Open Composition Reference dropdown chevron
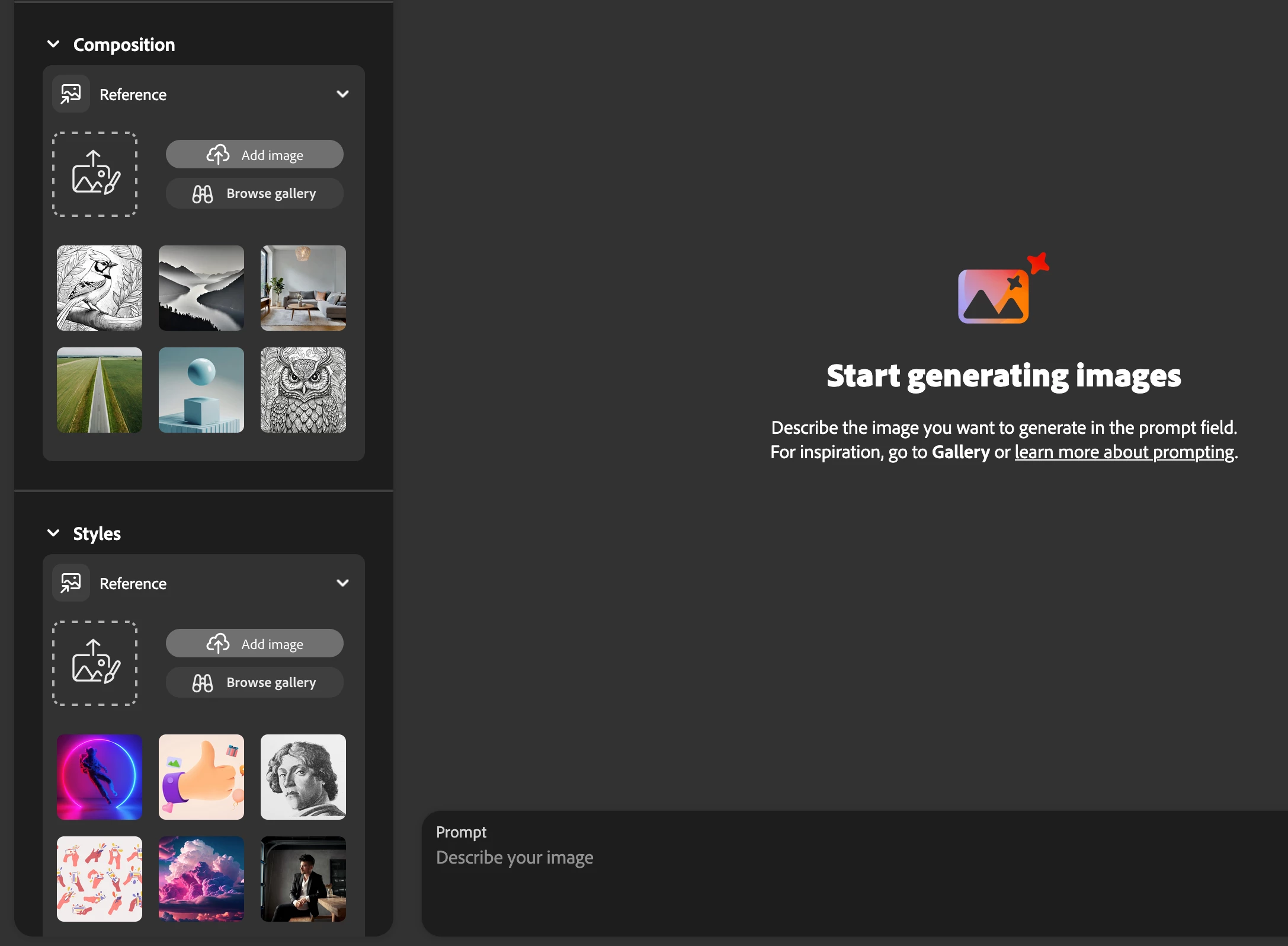Screen dimensions: 1288x946 pyautogui.click(x=342, y=94)
